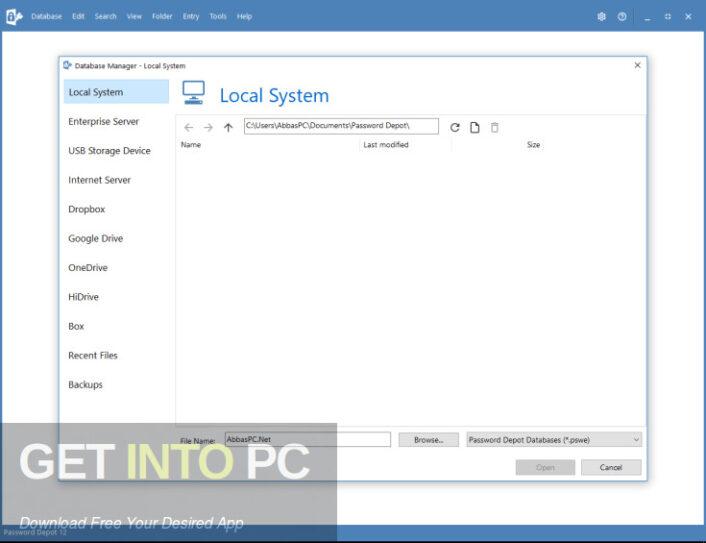Select Local System in the sidebar
The image size is (706, 543).
116,92
